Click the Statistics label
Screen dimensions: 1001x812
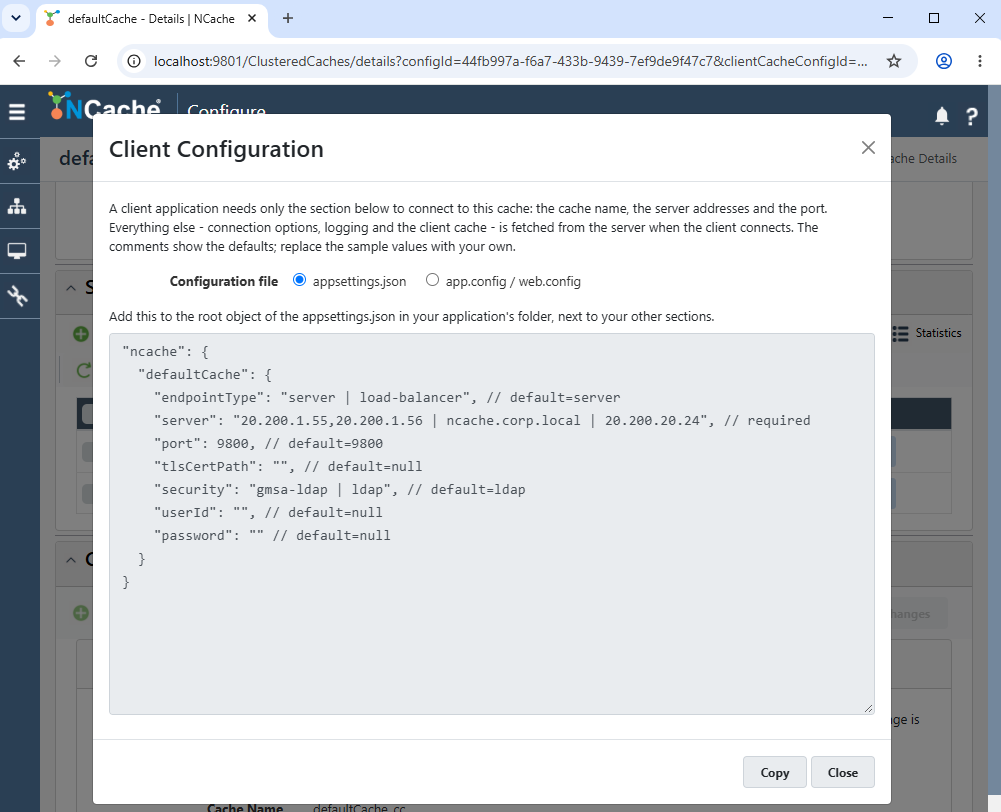(x=938, y=333)
